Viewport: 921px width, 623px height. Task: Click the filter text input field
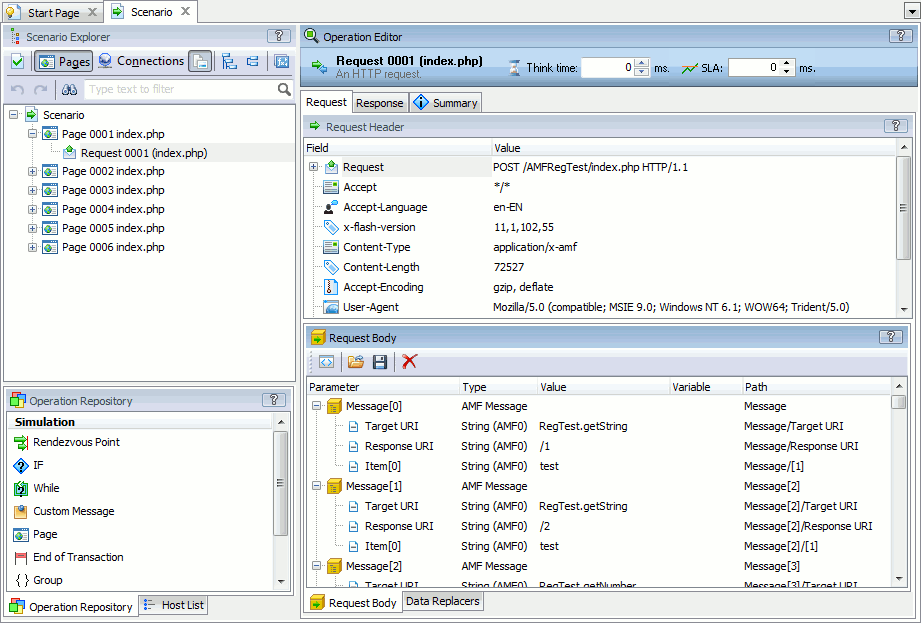[181, 89]
